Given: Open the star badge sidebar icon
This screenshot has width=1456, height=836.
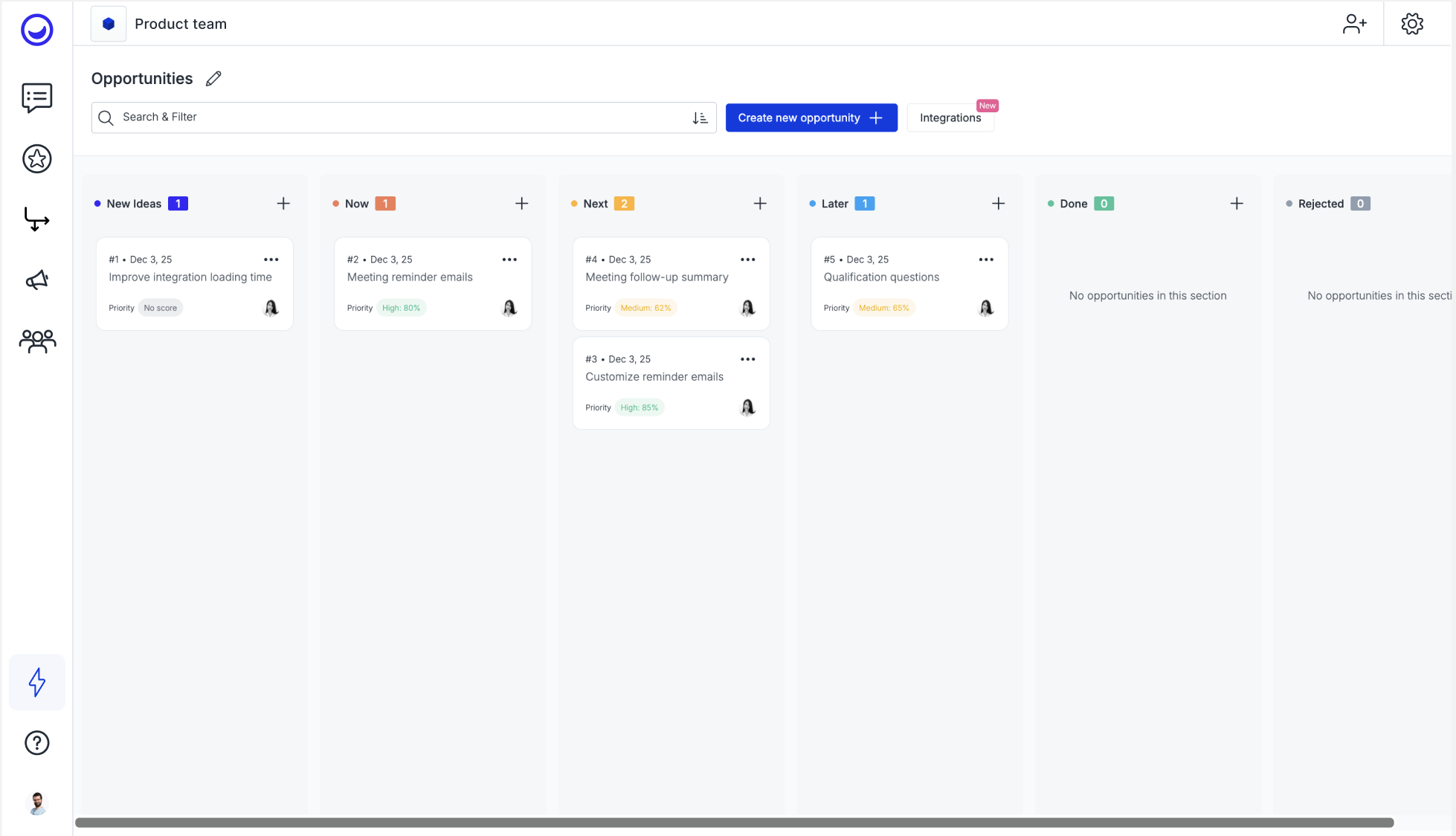Looking at the screenshot, I should click(36, 158).
